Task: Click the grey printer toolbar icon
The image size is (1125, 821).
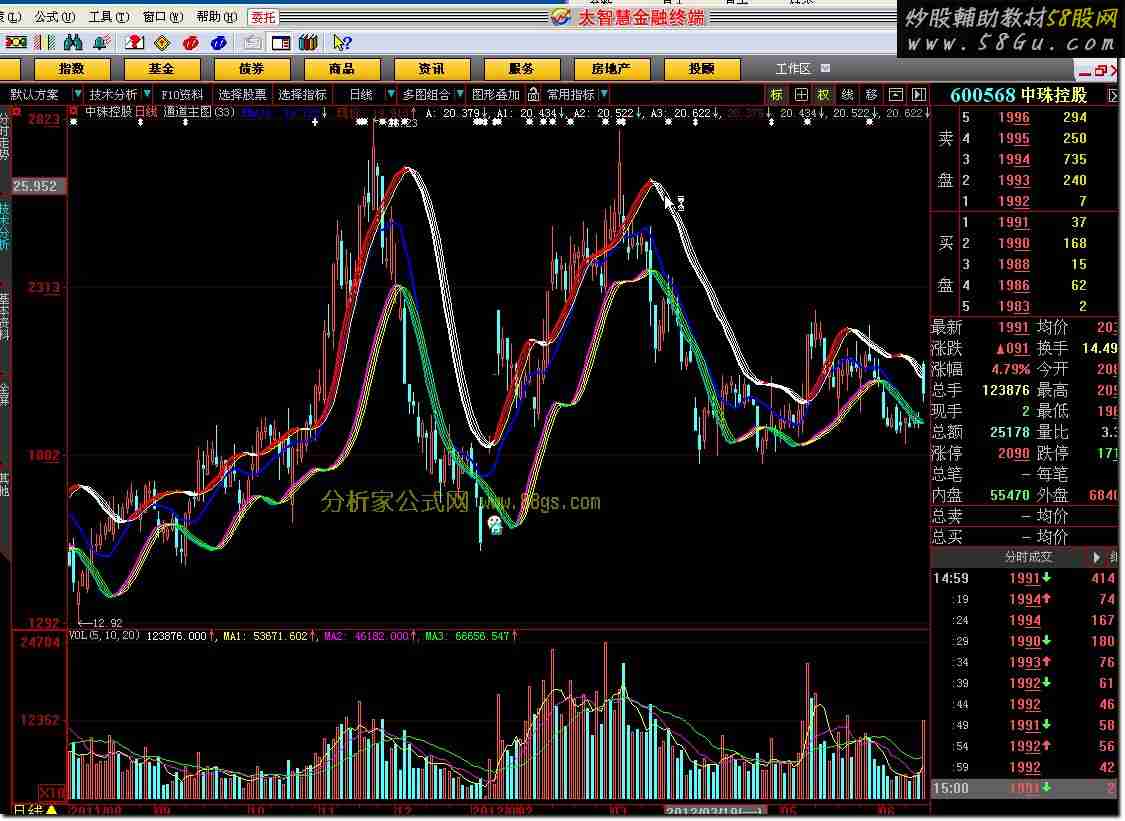Action: click(x=252, y=43)
